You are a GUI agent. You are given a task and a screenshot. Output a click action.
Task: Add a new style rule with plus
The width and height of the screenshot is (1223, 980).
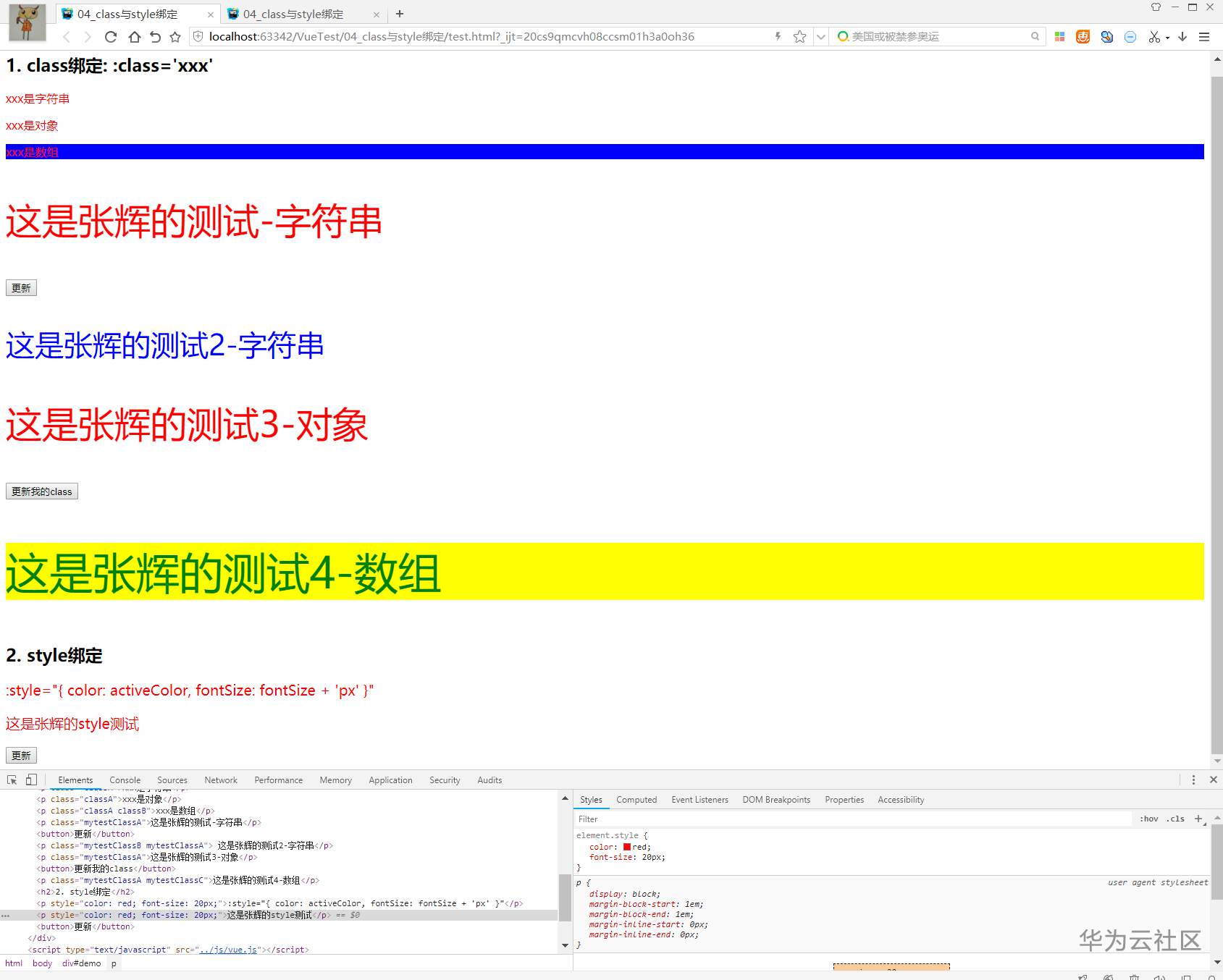click(x=1198, y=819)
